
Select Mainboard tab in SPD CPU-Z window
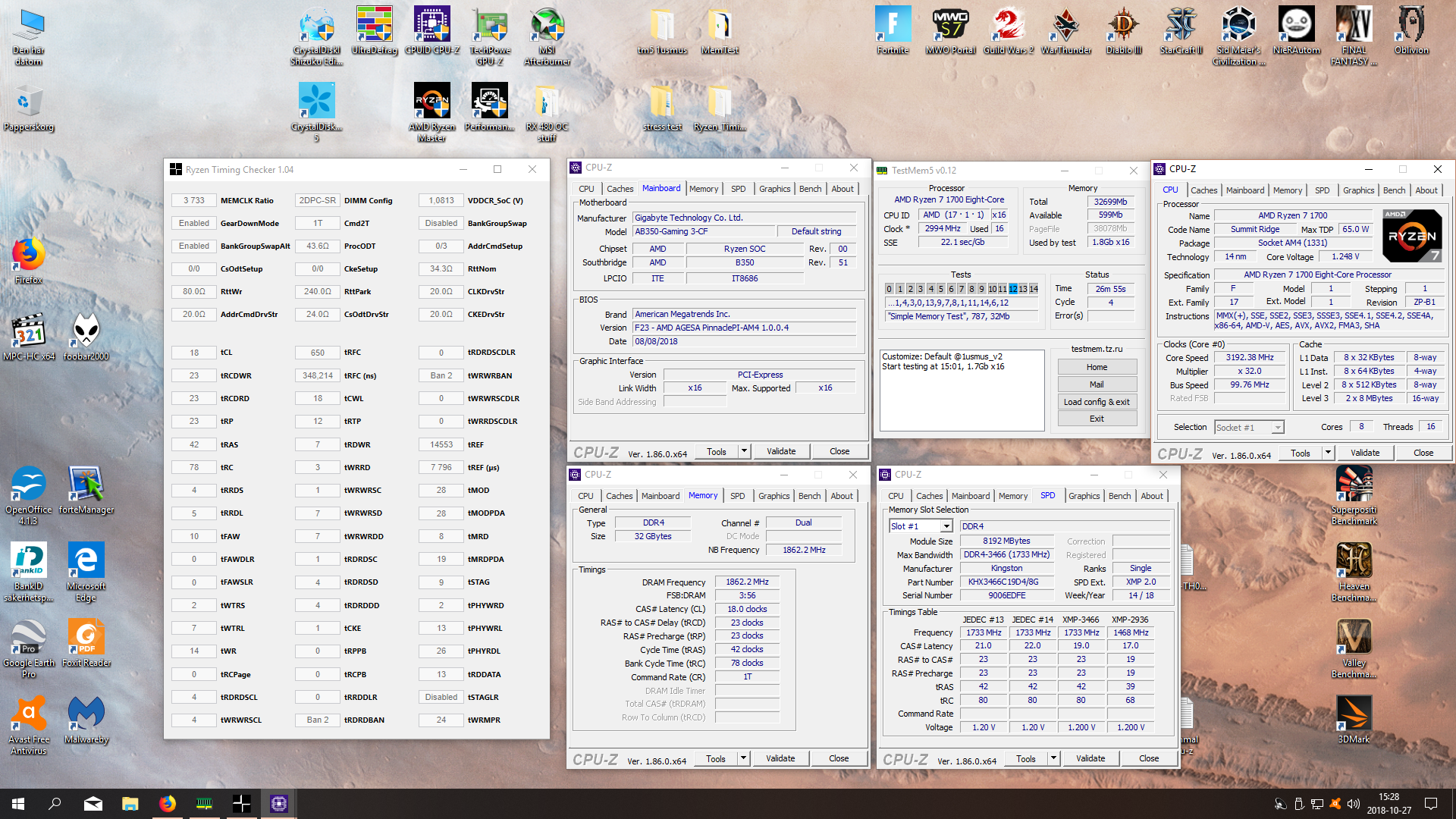pos(971,496)
